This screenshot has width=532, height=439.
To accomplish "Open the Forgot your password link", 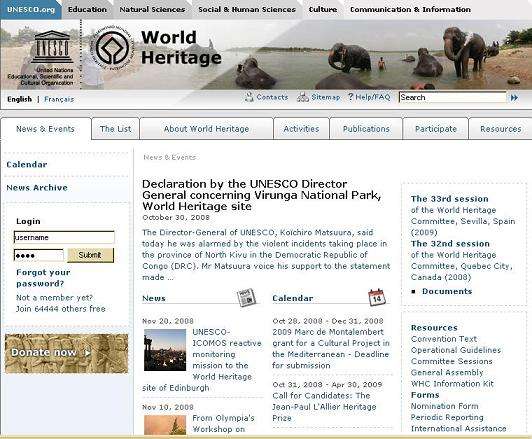I will (x=43, y=278).
